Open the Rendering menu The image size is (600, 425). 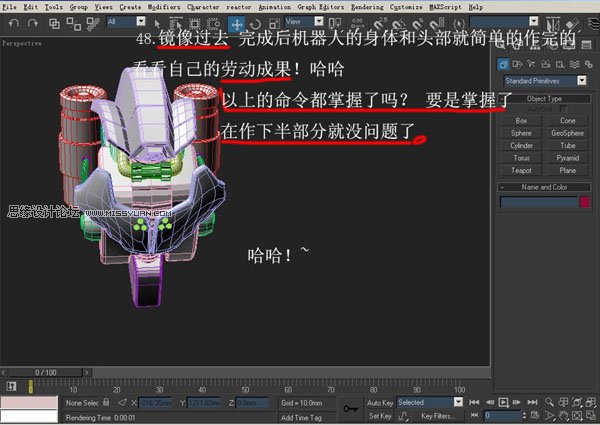pyautogui.click(x=367, y=7)
